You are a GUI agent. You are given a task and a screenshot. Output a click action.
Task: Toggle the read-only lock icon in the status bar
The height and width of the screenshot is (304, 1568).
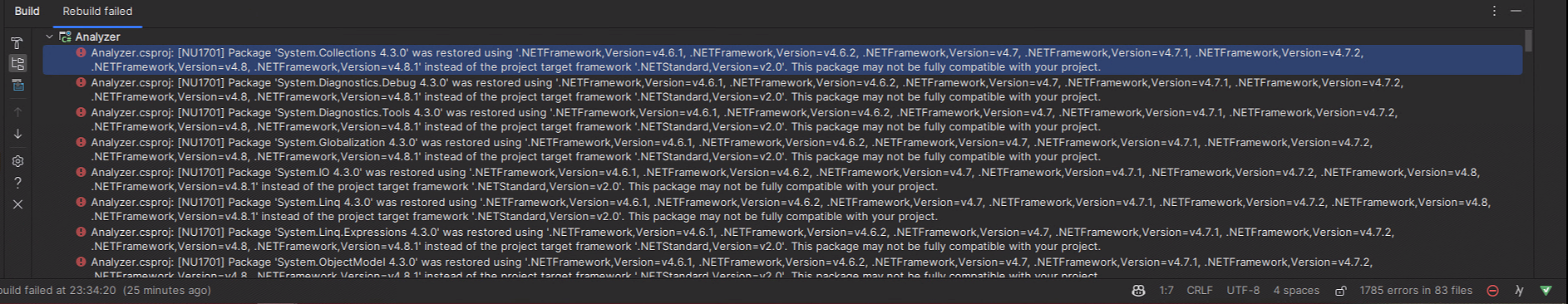tap(1341, 291)
